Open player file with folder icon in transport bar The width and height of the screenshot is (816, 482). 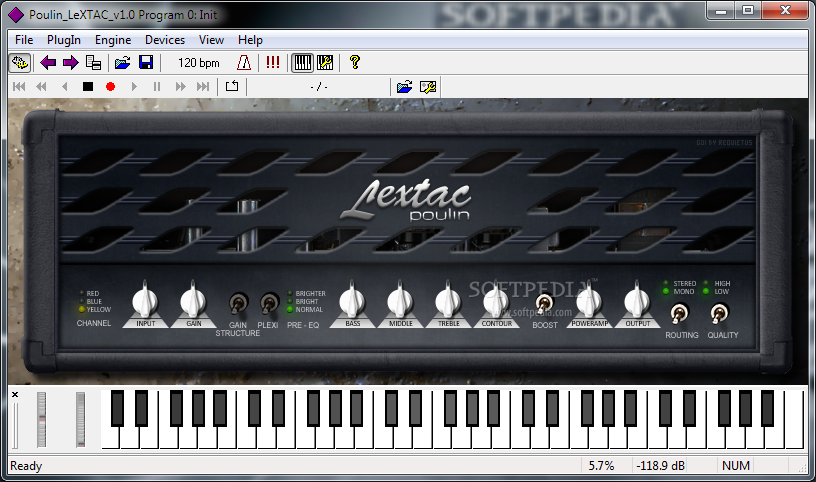pyautogui.click(x=404, y=86)
